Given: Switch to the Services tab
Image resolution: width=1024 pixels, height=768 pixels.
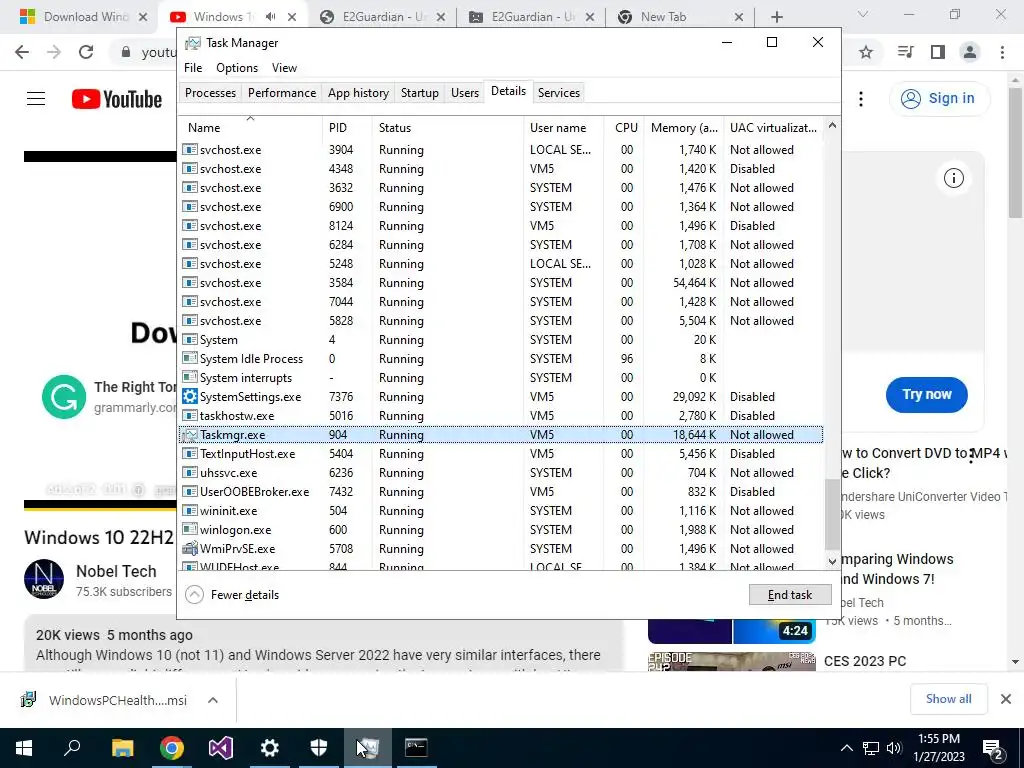Looking at the screenshot, I should tap(558, 93).
